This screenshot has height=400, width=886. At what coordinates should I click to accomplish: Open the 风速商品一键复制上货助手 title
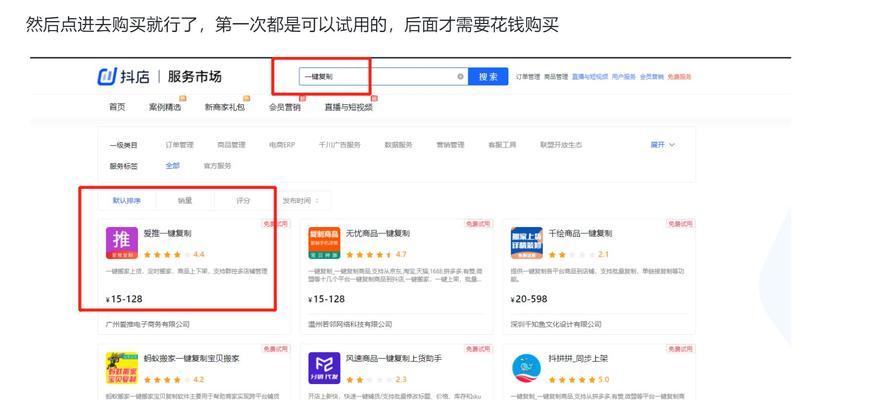394,359
